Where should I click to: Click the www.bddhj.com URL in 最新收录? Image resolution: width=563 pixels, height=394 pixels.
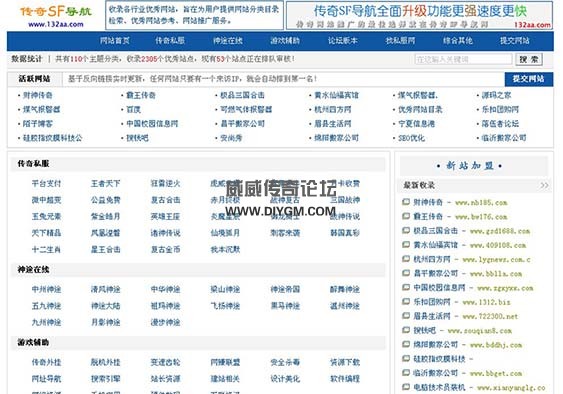pyautogui.click(x=496, y=345)
